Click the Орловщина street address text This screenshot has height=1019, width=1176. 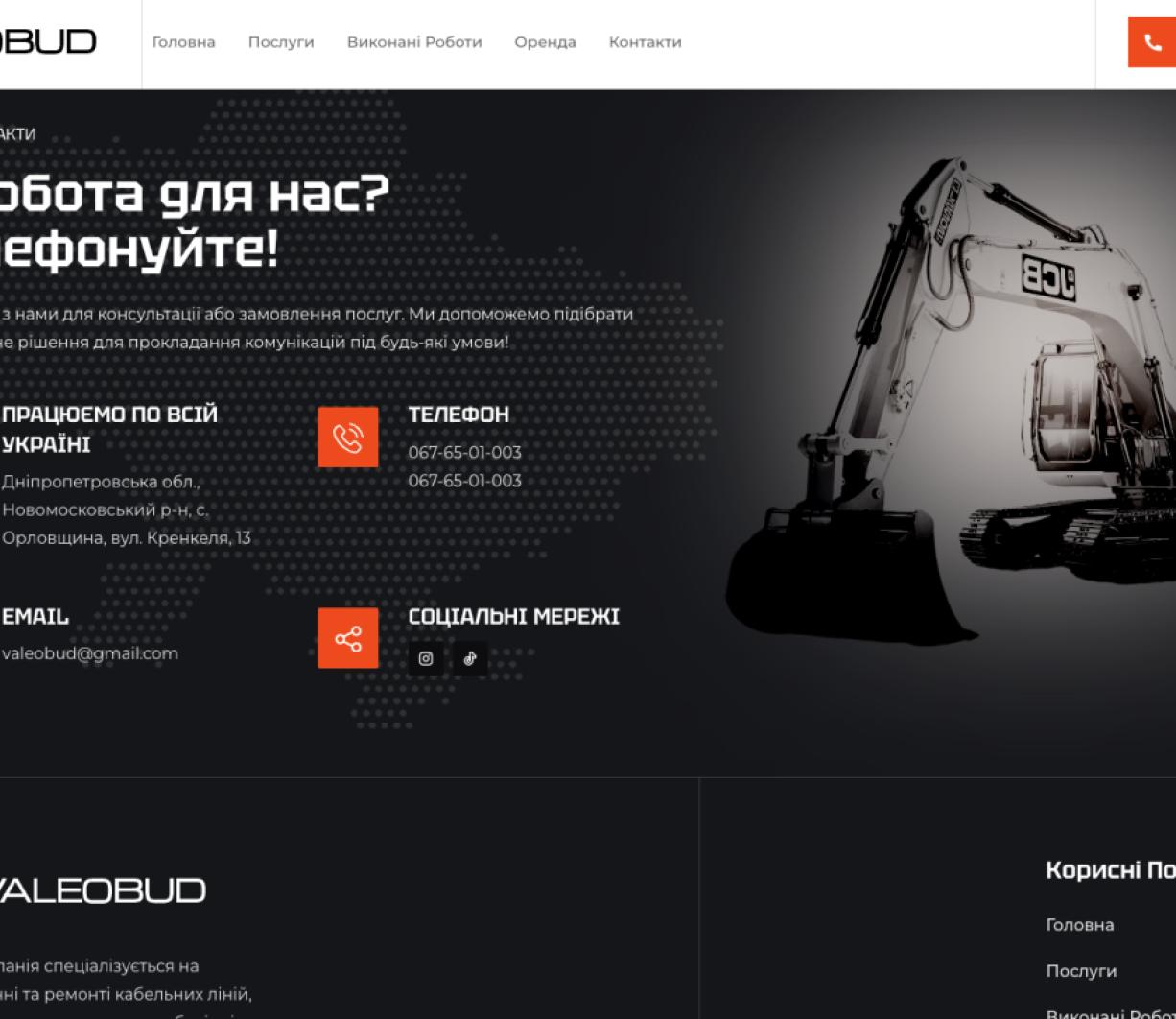[x=126, y=538]
